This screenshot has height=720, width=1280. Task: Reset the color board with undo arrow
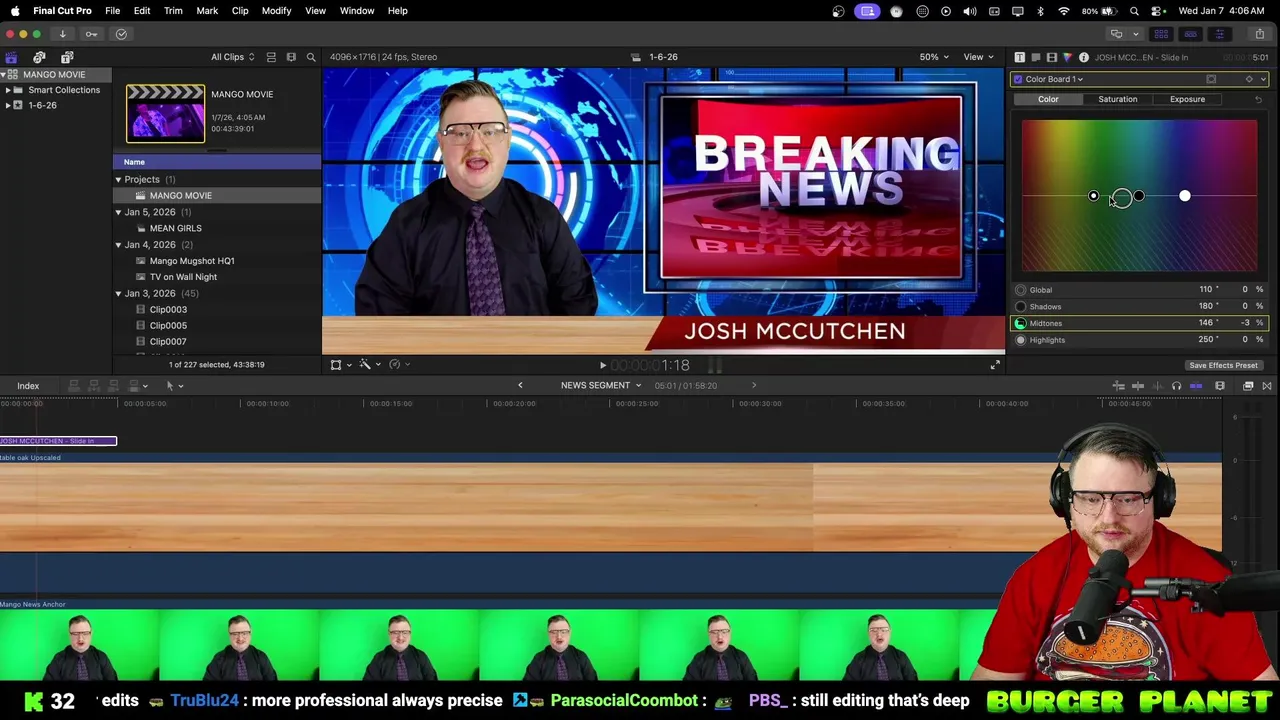(x=1258, y=99)
